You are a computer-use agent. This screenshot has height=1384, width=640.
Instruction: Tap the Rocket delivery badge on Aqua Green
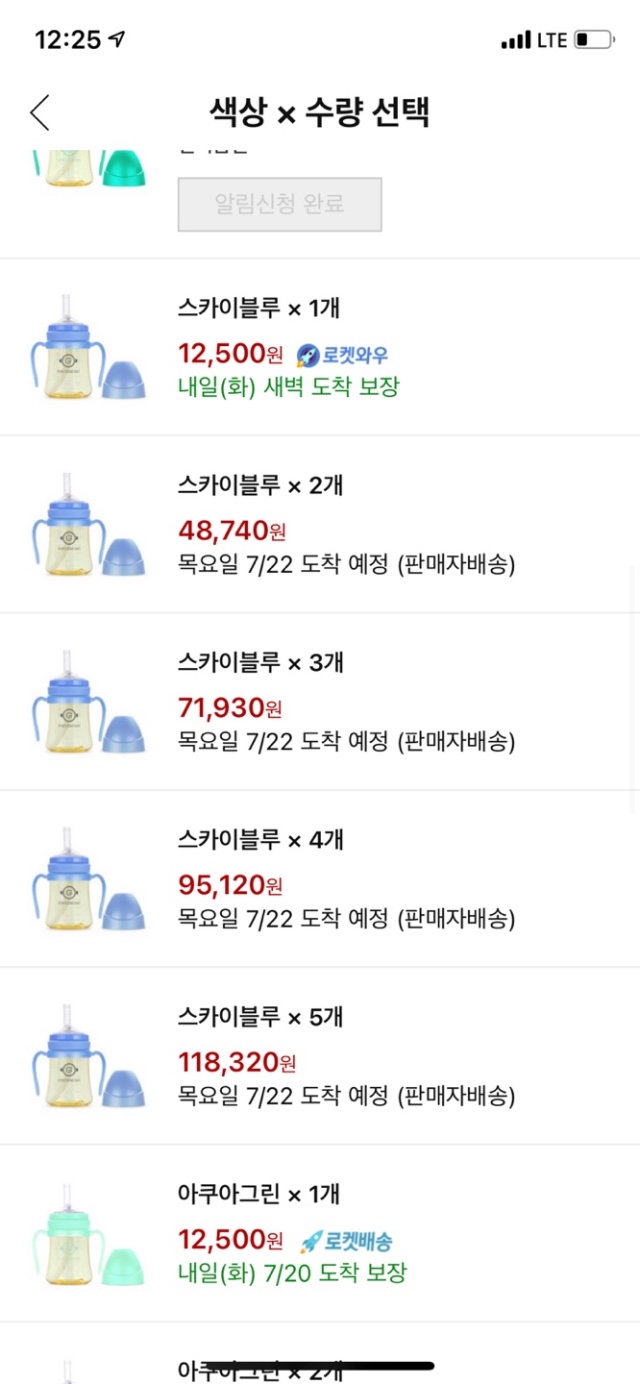(346, 1241)
